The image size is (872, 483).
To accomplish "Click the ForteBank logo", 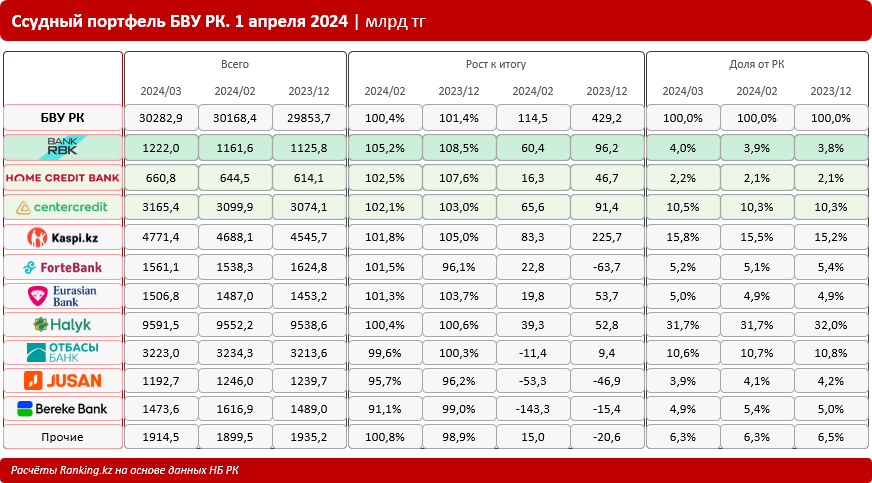I will tap(62, 267).
